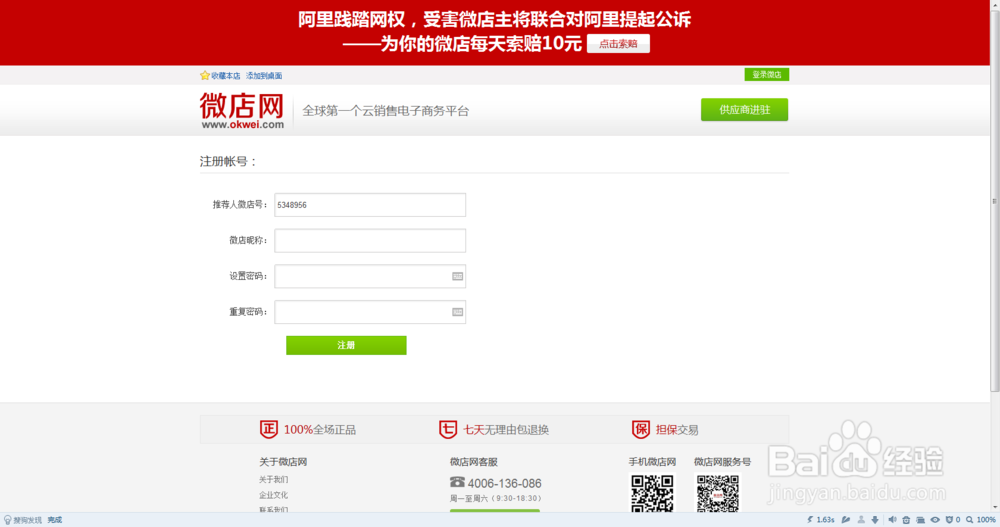Select the phone number 4006-136-086
The width and height of the screenshot is (1000, 527).
[504, 484]
